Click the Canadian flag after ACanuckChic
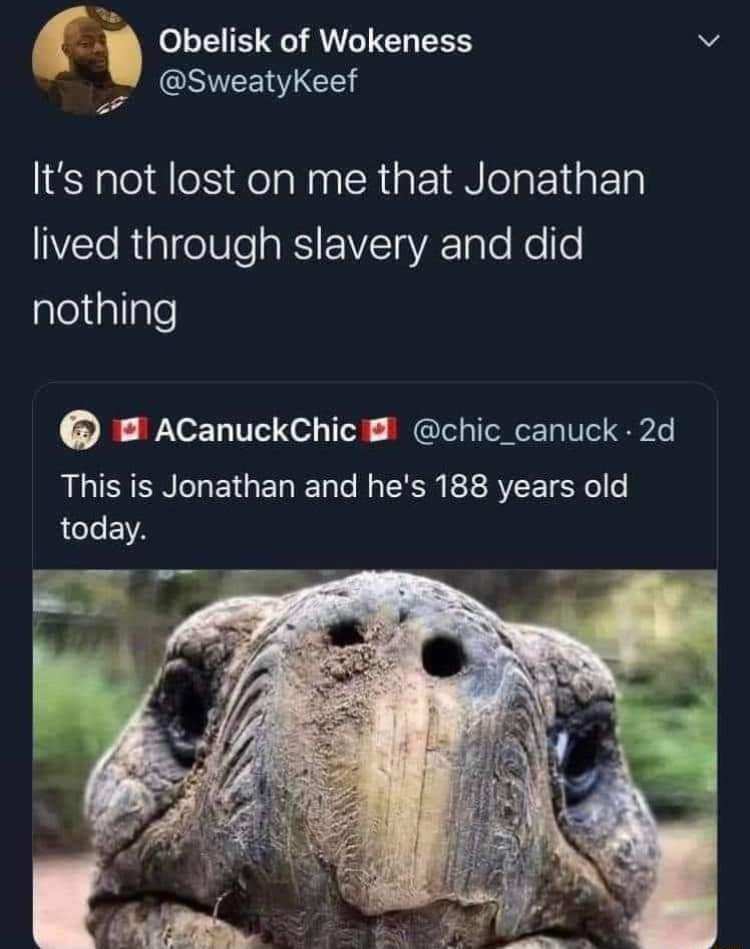The image size is (750, 949). click(x=379, y=429)
